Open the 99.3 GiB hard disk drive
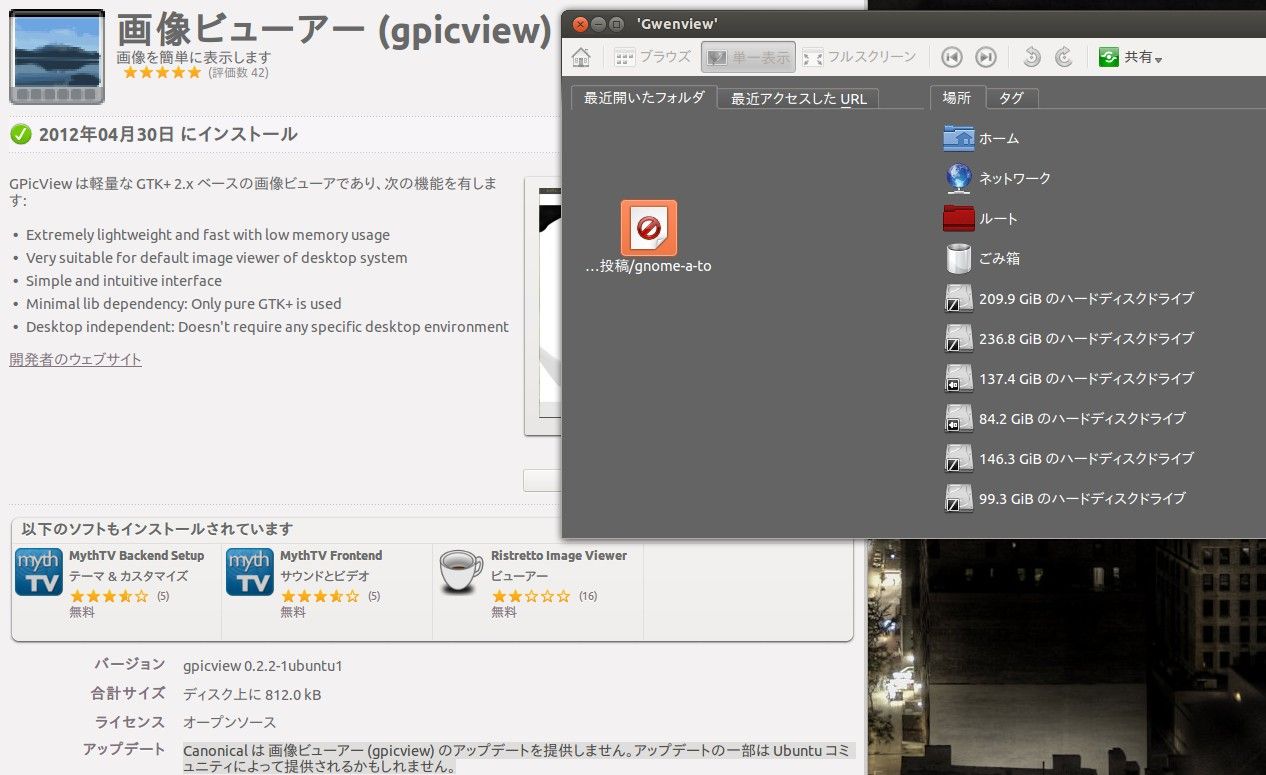This screenshot has height=775, width=1266. 1065,498
